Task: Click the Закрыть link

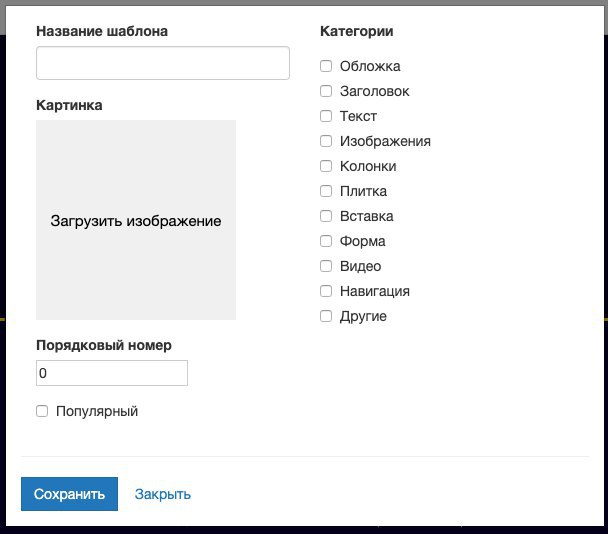Action: [163, 494]
